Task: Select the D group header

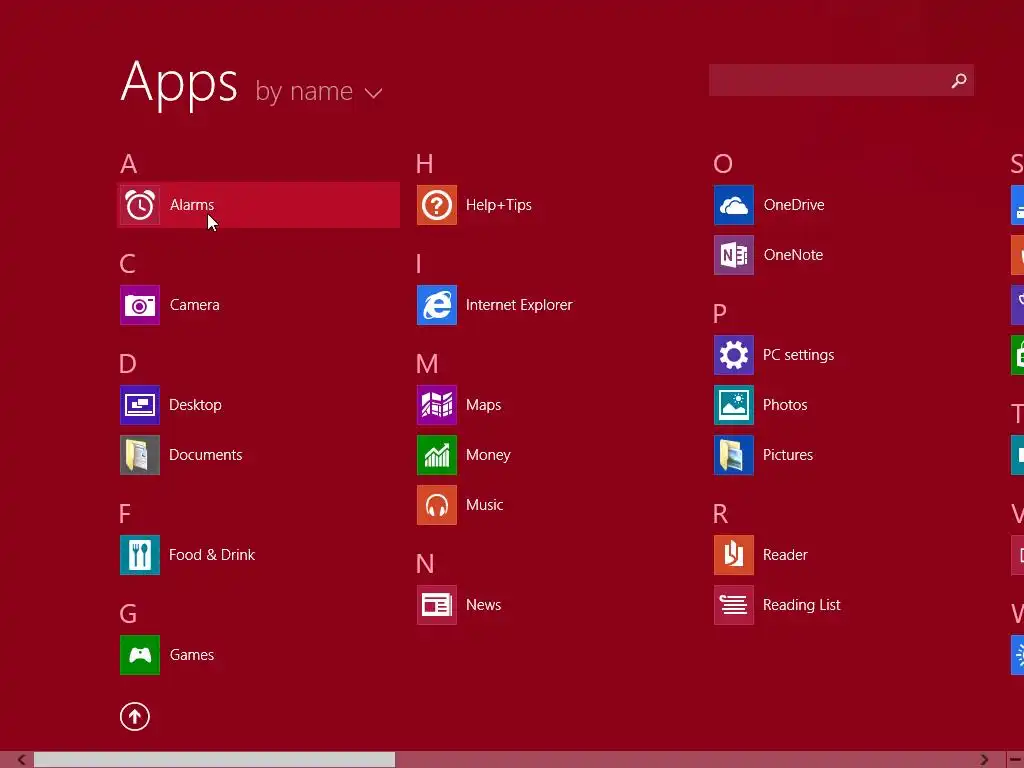Action: pos(128,364)
